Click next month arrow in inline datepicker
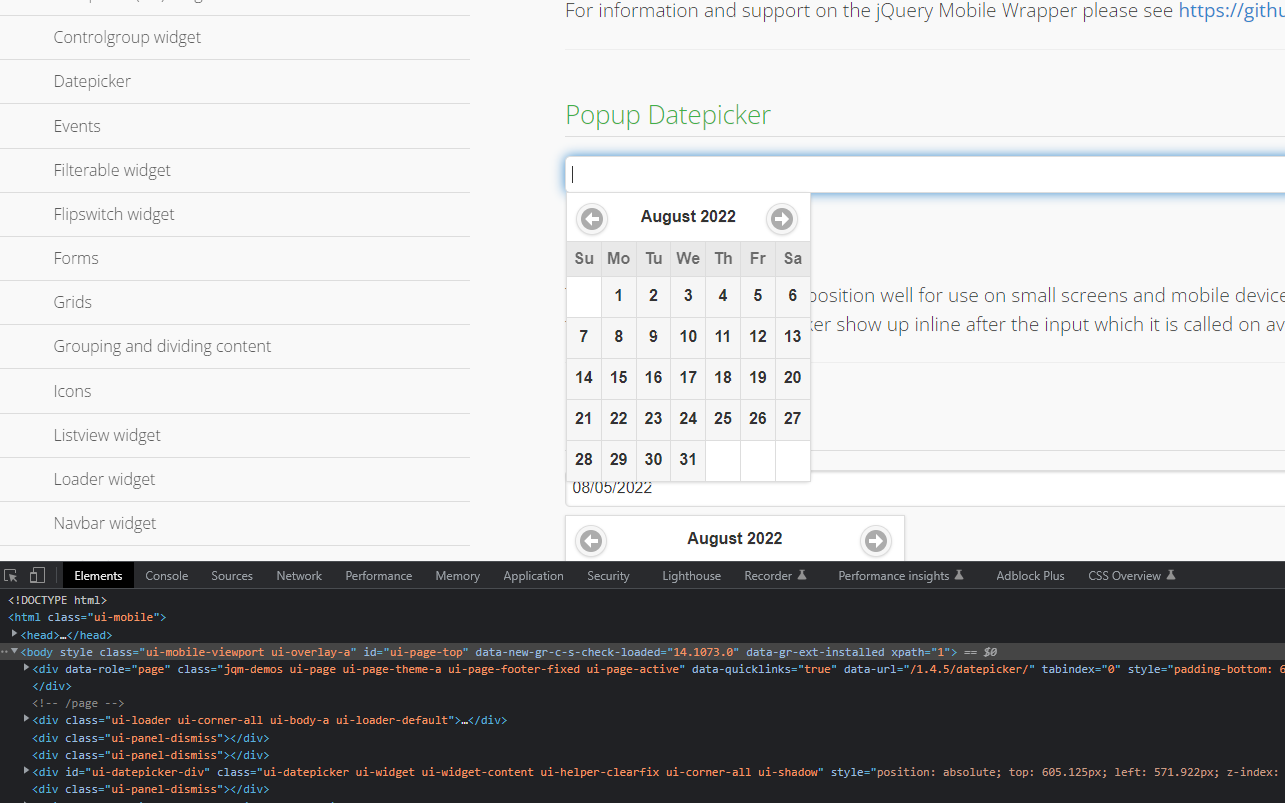The image size is (1285, 803). (876, 540)
